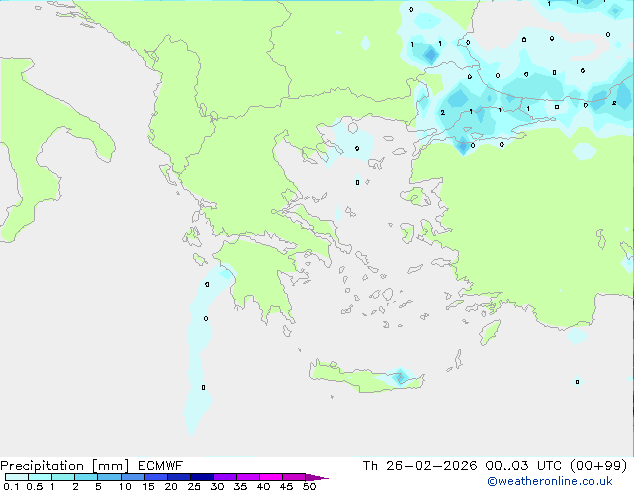Screen dimensions: 634x490
Task: Pick the legend swatch between 40 and 45
Action: tap(271, 477)
